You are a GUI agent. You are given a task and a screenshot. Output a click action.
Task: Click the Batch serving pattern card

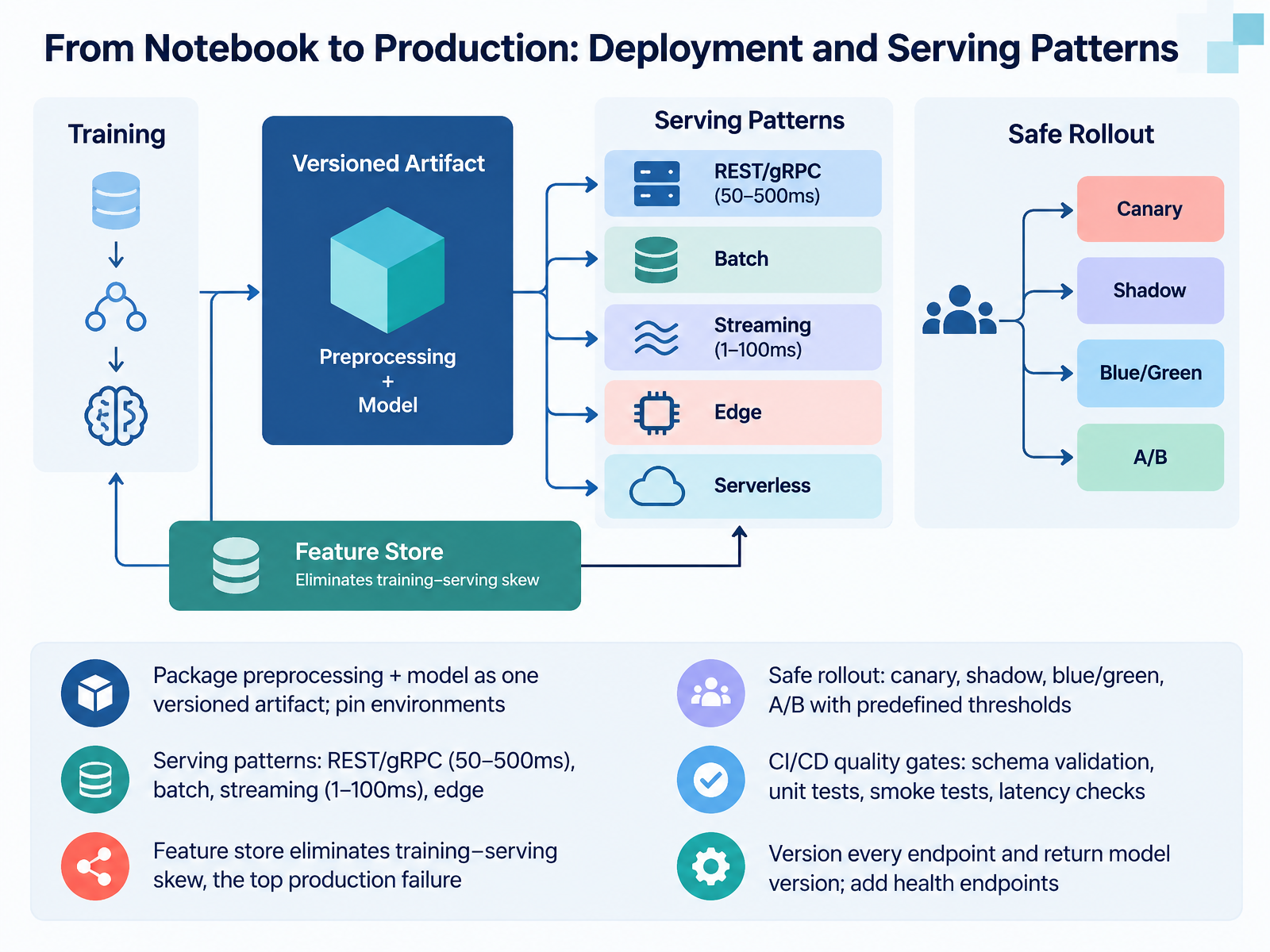click(743, 259)
